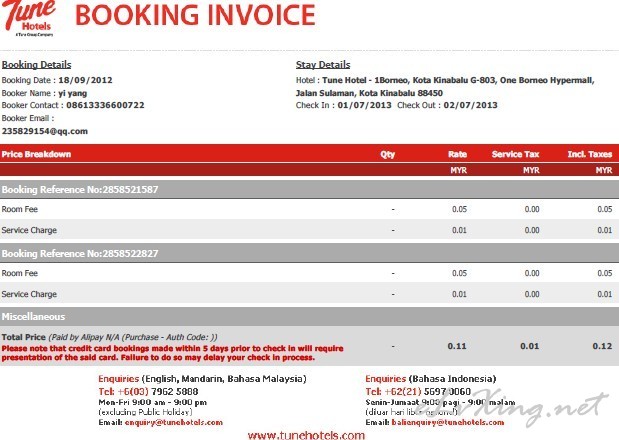Click the Qty column header
Image resolution: width=619 pixels, height=440 pixels.
click(x=388, y=155)
